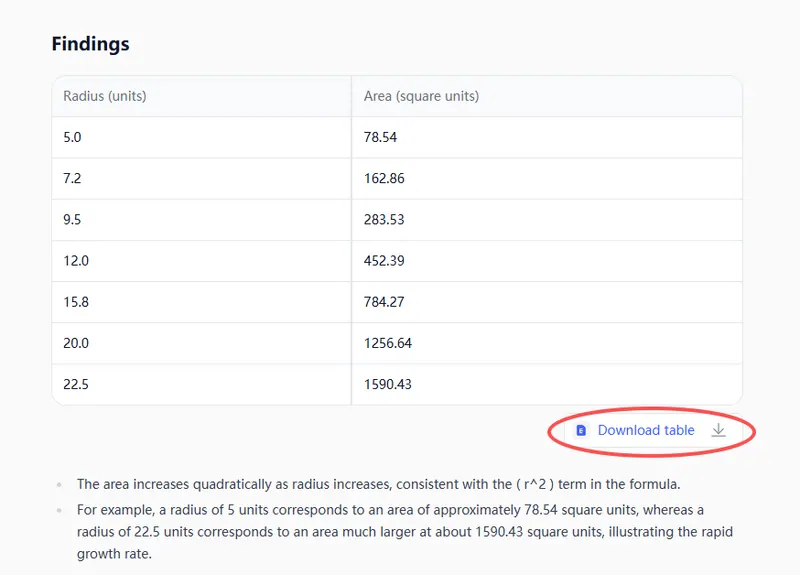
Task: Select the Area (square units) column header
Action: point(421,96)
